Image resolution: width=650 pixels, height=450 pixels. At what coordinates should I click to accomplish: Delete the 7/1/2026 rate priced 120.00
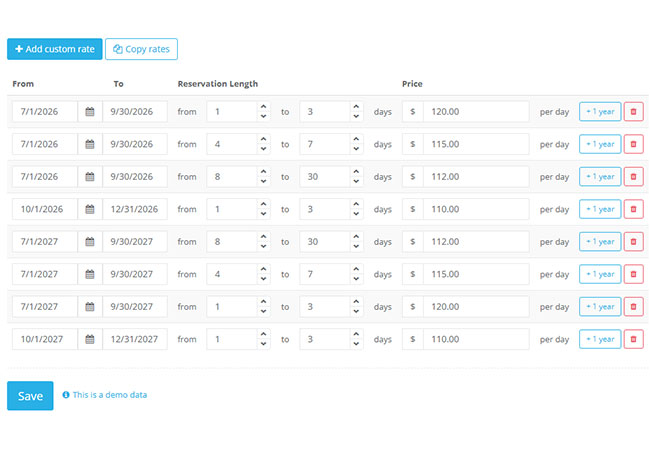pos(633,111)
